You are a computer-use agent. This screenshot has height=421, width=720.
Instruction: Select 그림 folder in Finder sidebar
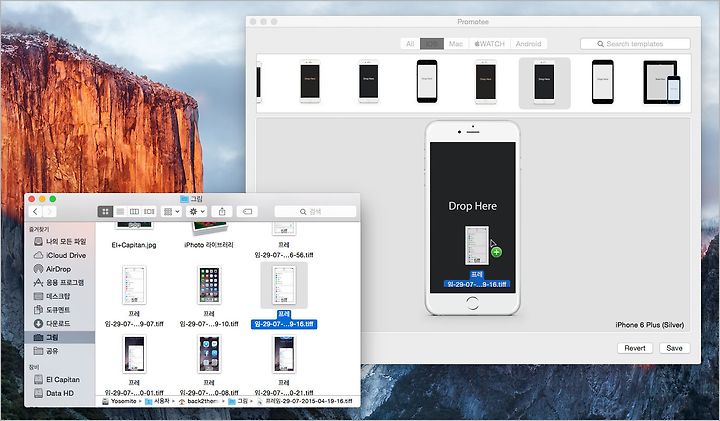(x=60, y=337)
